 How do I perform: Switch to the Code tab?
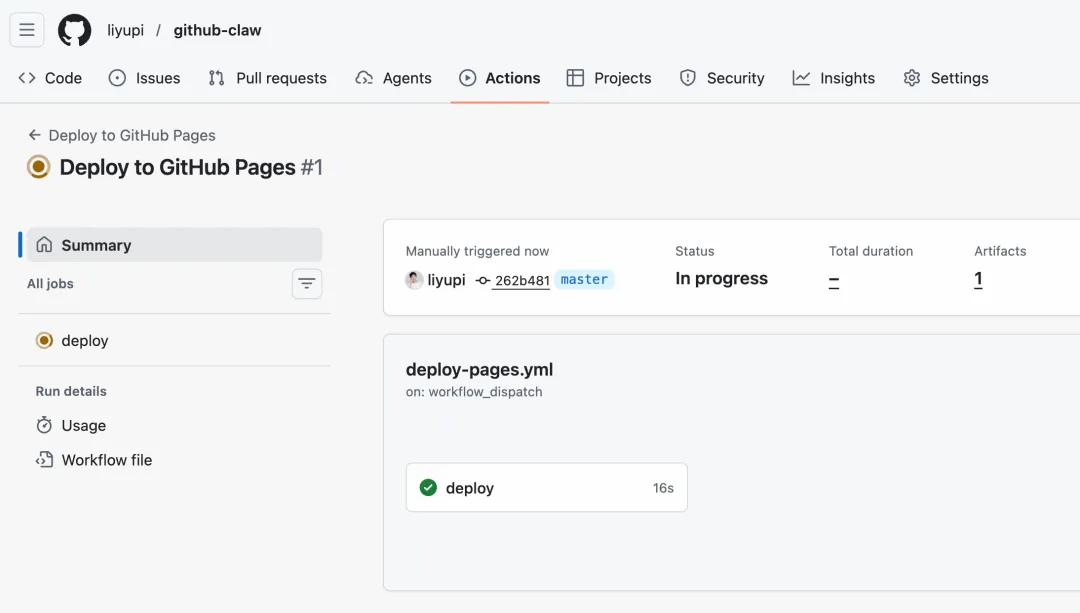51,78
